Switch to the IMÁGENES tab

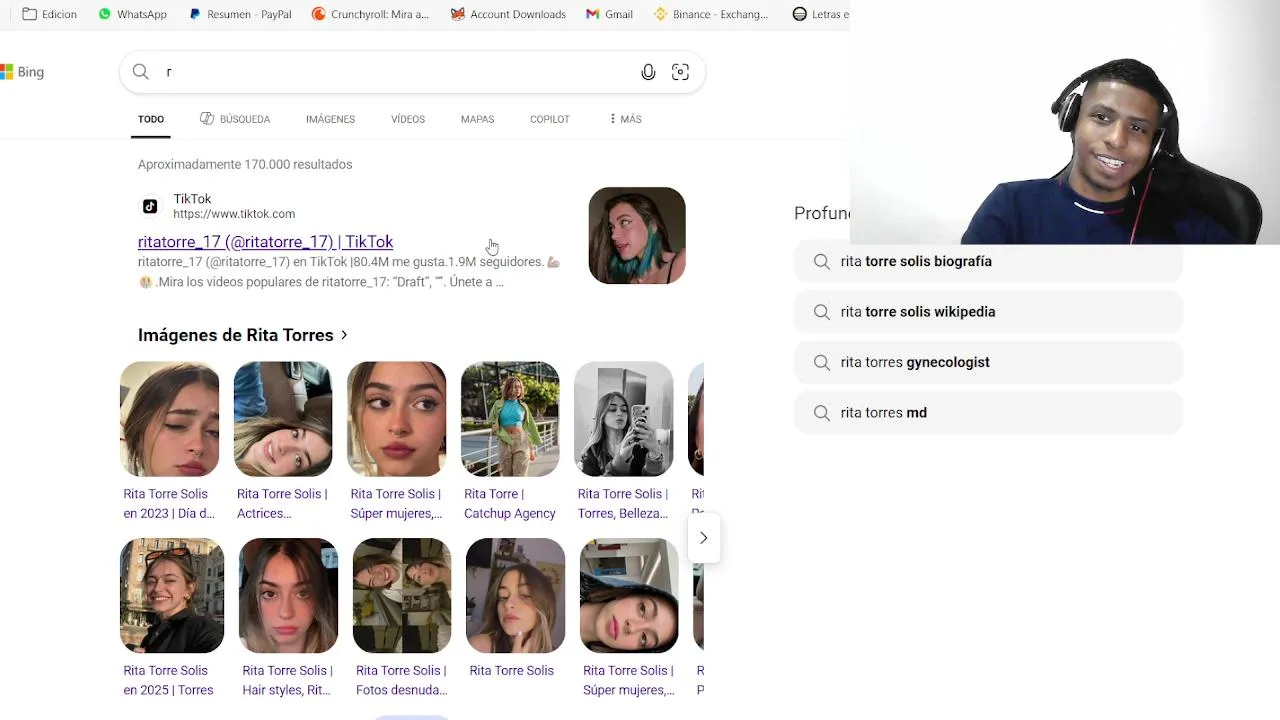click(x=330, y=119)
